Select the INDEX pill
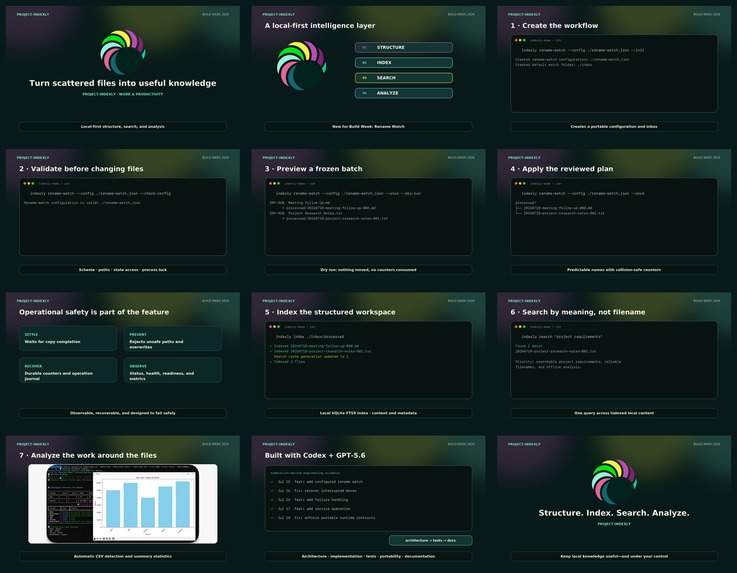The width and height of the screenshot is (737, 573). [x=404, y=63]
